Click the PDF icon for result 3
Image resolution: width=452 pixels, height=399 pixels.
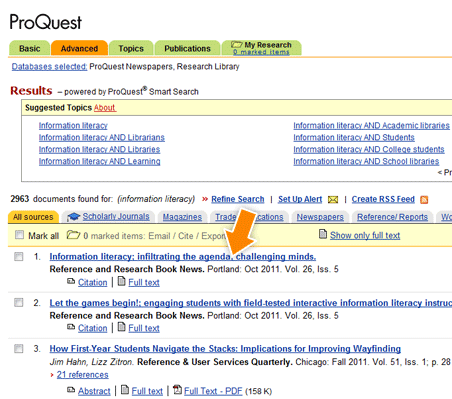[177, 389]
